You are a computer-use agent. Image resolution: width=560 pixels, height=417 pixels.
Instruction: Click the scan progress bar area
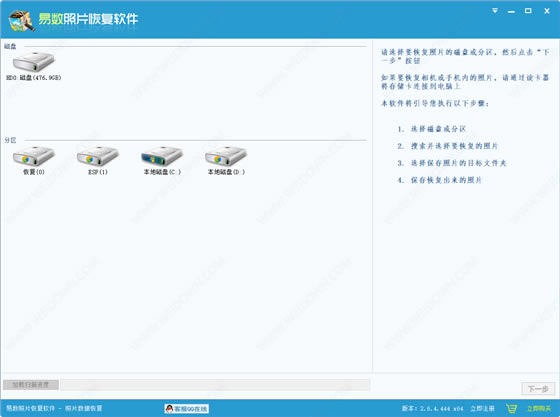[x=215, y=385]
